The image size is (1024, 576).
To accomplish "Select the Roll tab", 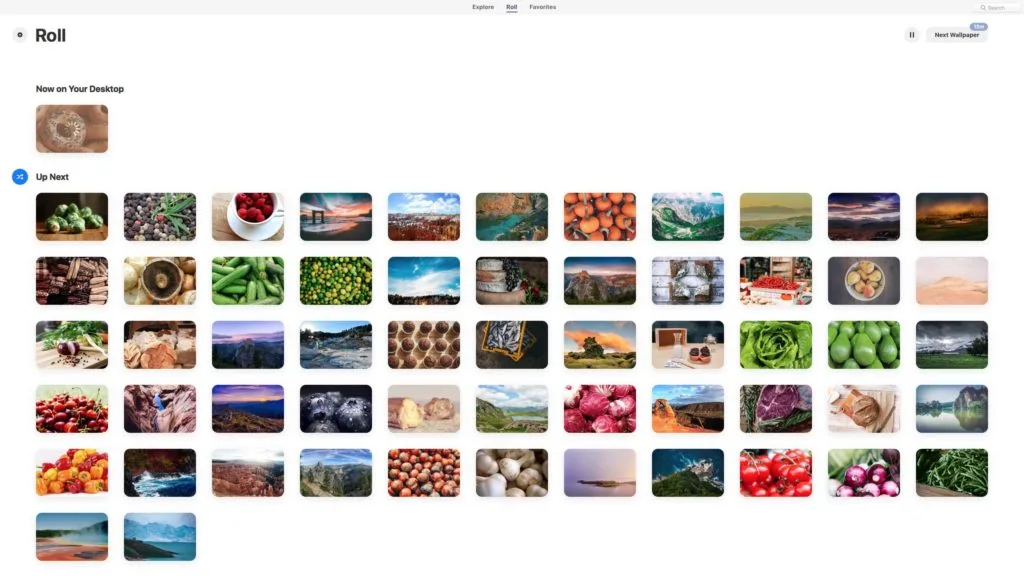I will 511,7.
